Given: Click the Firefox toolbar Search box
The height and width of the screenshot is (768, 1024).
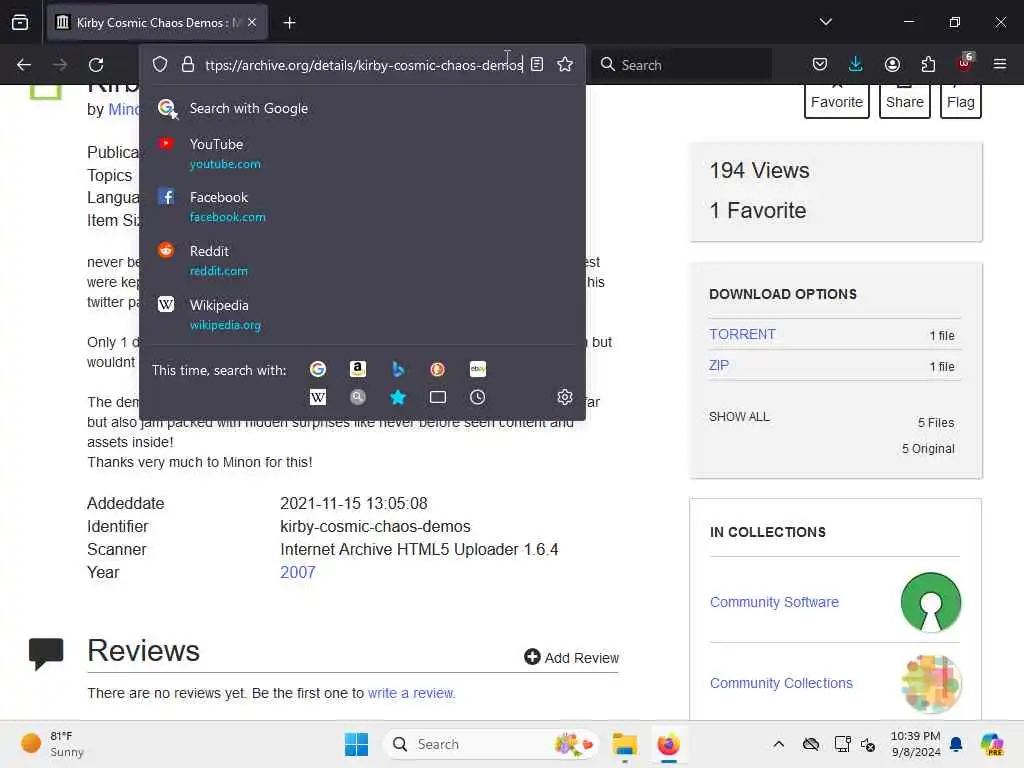Looking at the screenshot, I should tap(682, 65).
